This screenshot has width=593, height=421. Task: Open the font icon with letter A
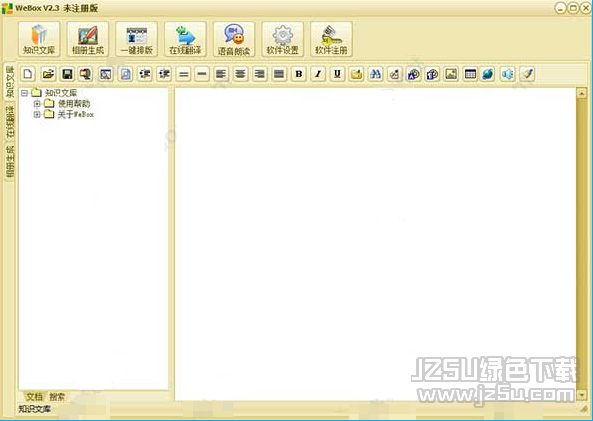coord(414,74)
